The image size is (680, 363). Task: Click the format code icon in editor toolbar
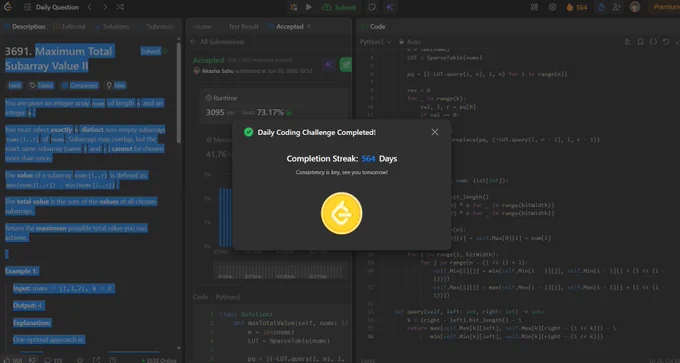628,42
